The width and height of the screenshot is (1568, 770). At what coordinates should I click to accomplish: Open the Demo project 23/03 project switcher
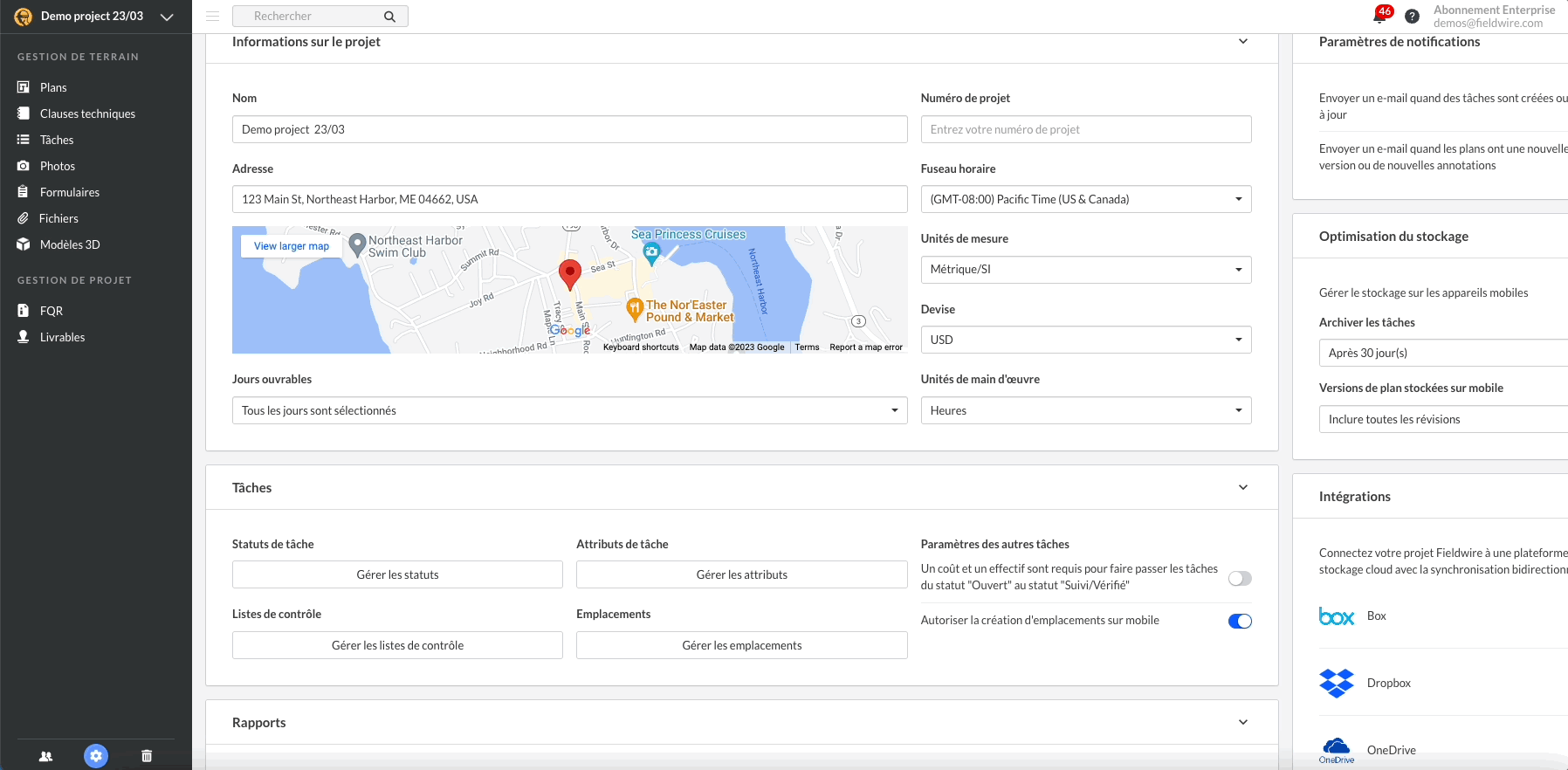(x=96, y=17)
